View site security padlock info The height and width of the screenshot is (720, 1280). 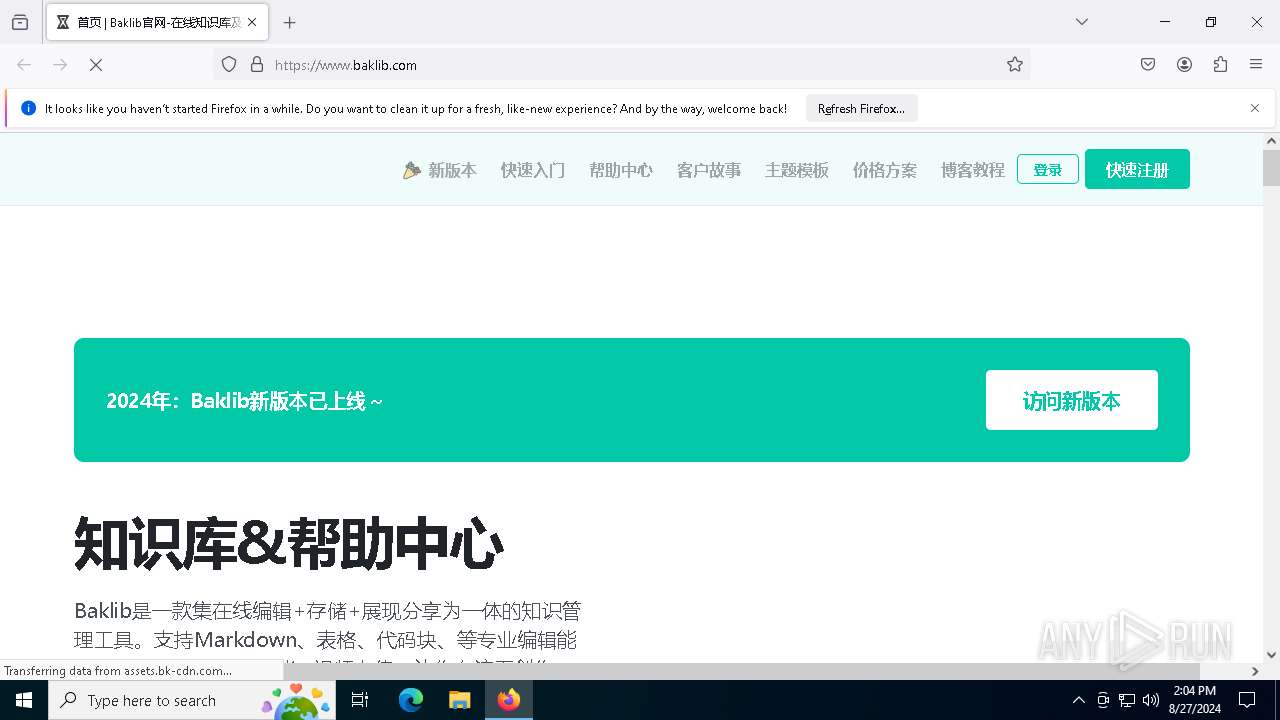(256, 65)
